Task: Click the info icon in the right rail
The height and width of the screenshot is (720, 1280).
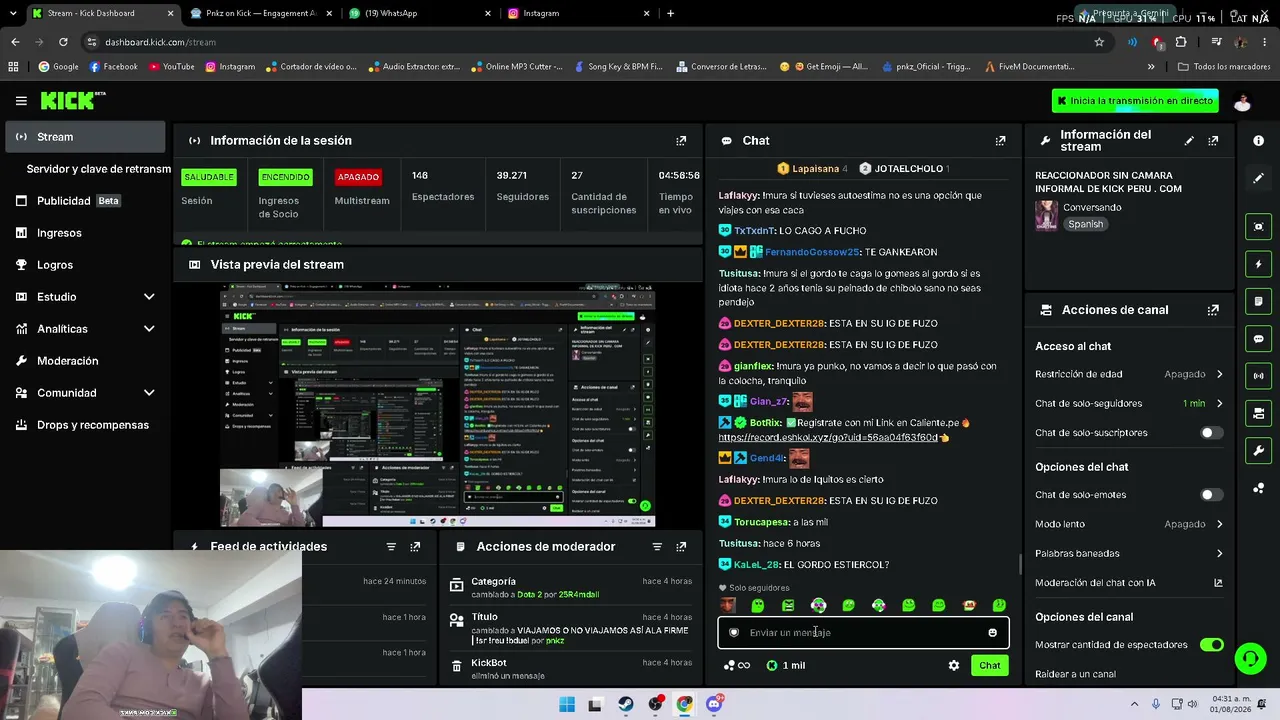Action: click(x=1258, y=141)
